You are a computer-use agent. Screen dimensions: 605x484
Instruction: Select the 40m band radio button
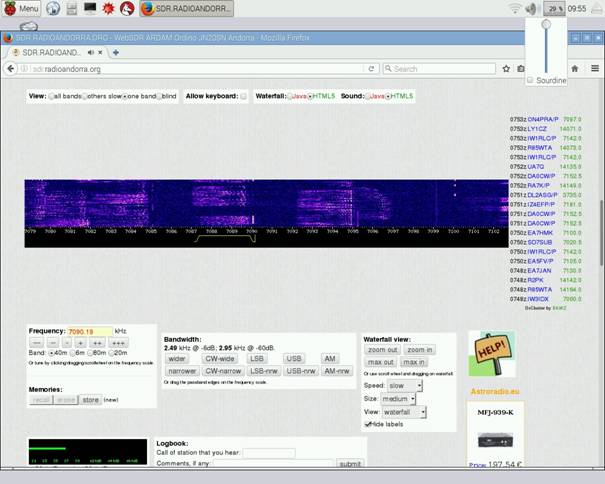51,353
